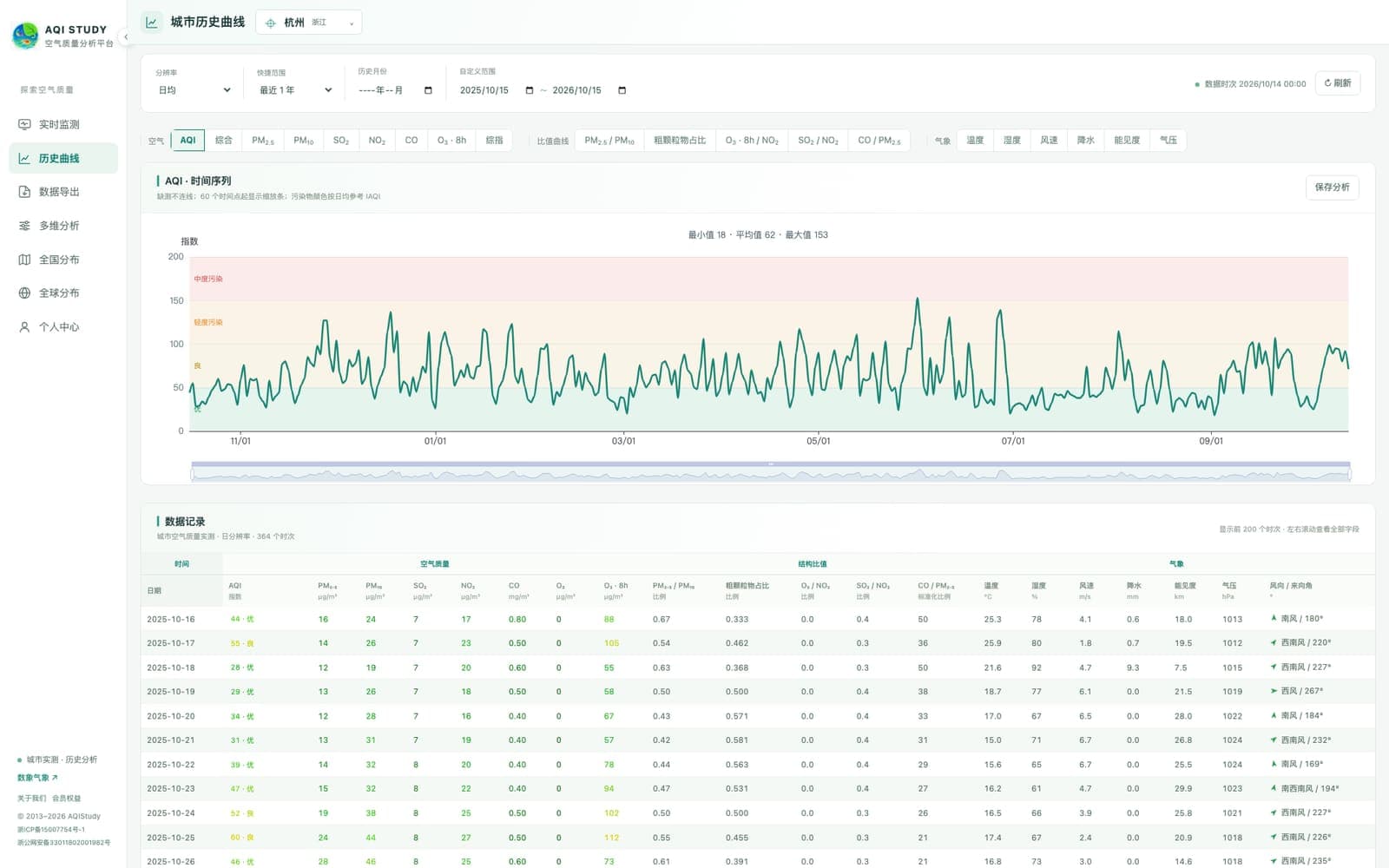Open the 杭州 city selector dropdown

point(309,23)
